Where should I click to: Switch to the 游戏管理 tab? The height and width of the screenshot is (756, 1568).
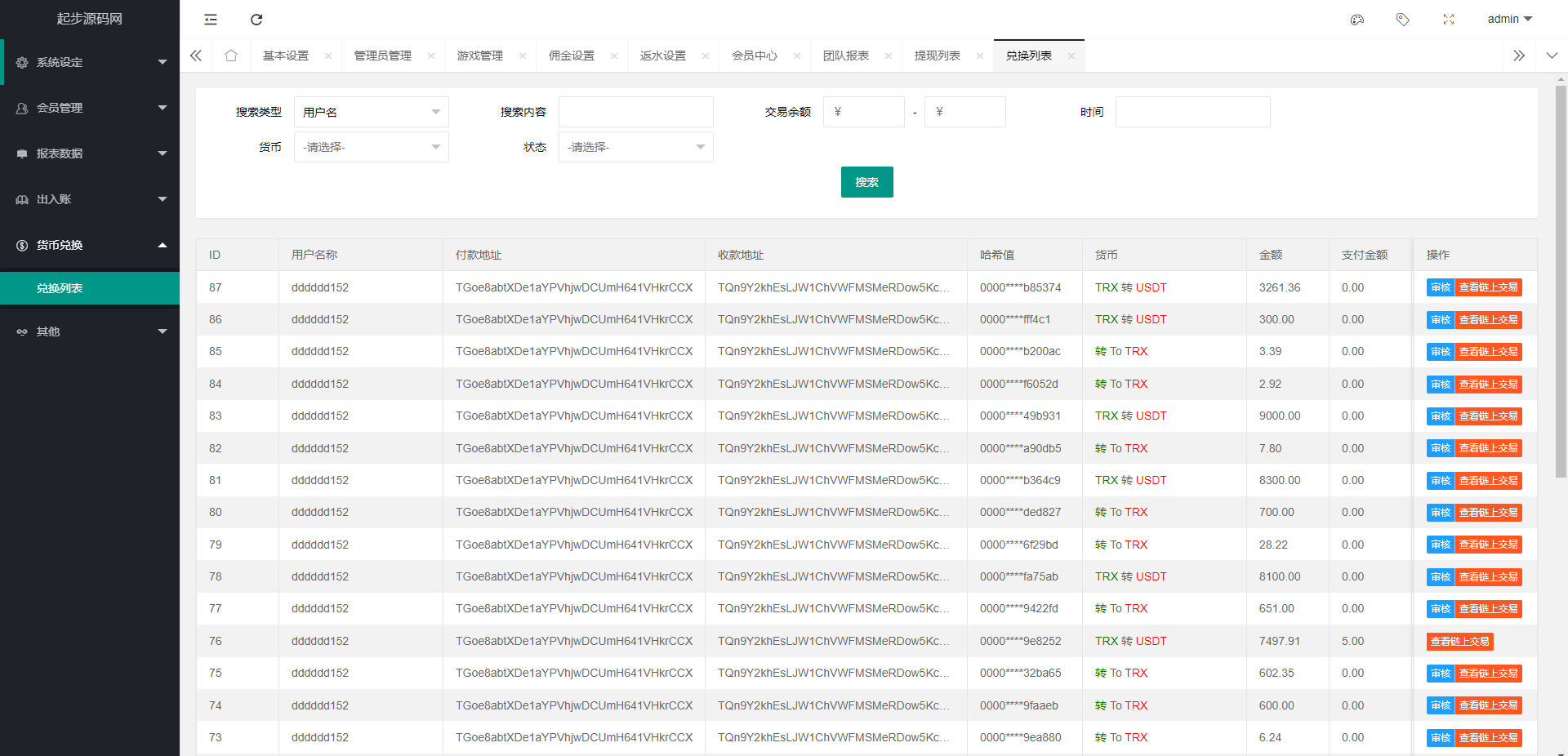click(x=480, y=56)
